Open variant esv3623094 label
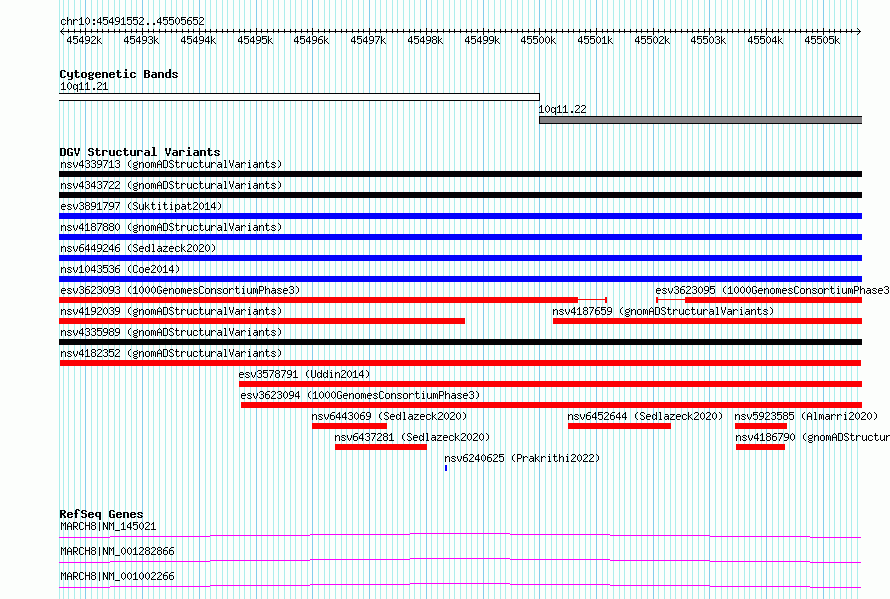The image size is (890, 599). tap(360, 395)
